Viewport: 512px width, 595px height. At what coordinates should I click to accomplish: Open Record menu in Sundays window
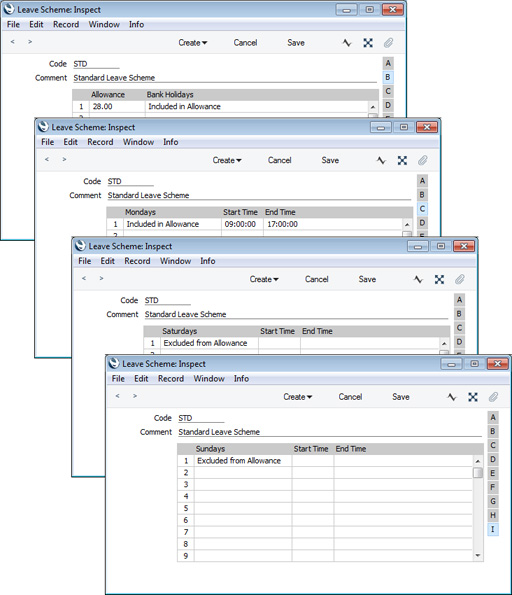click(171, 379)
